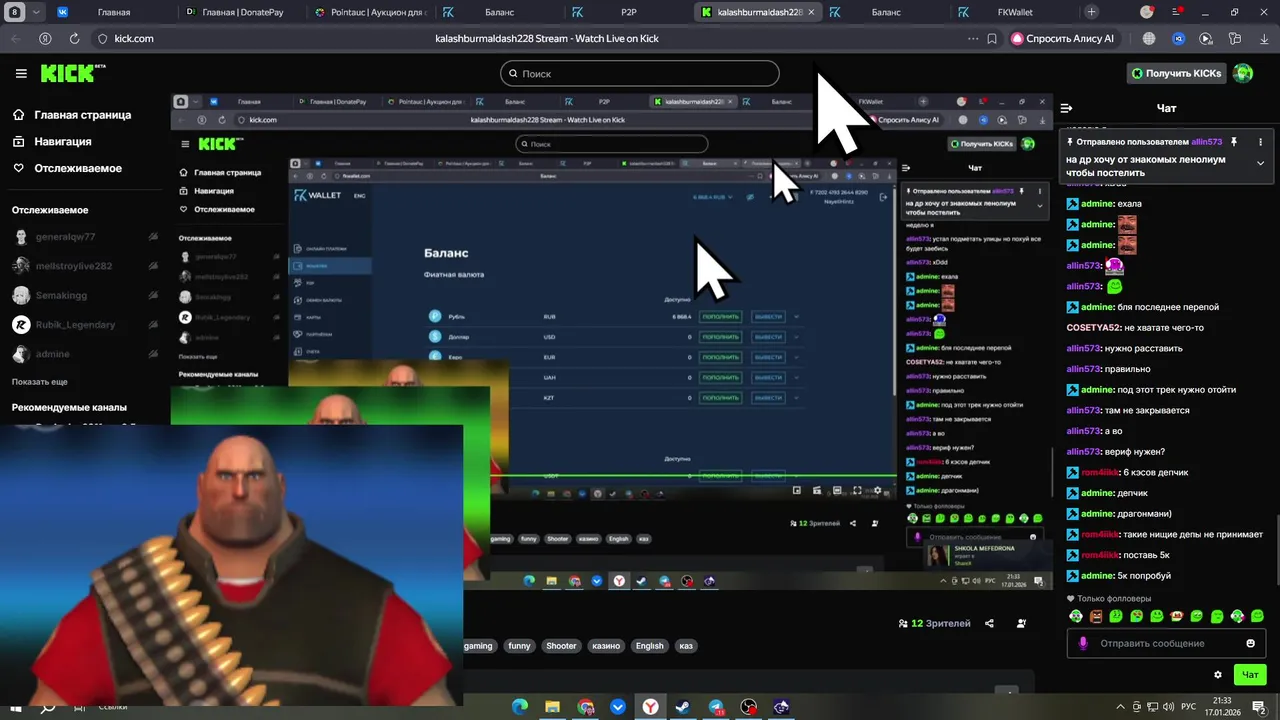This screenshot has width=1280, height=720.
Task: Open File Explorer from the taskbar
Action: point(552,707)
